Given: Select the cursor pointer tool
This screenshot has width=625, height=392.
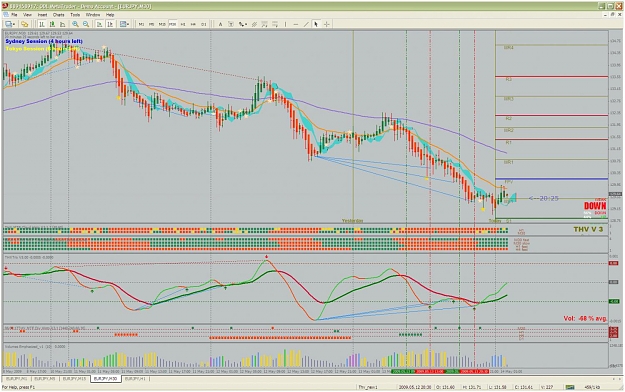Looking at the screenshot, I should click(x=316, y=24).
